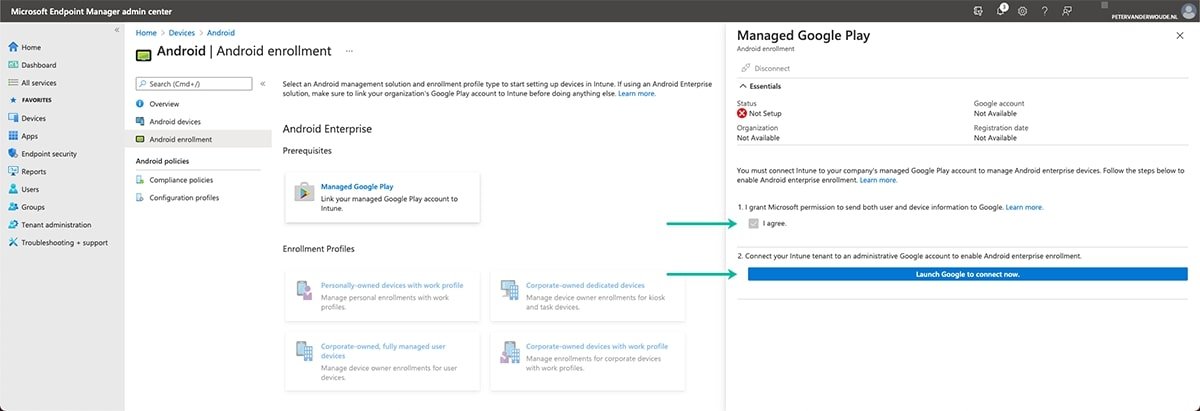Open Corporate-owned dedicated devices profile link
Image resolution: width=1200 pixels, height=411 pixels.
click(585, 286)
